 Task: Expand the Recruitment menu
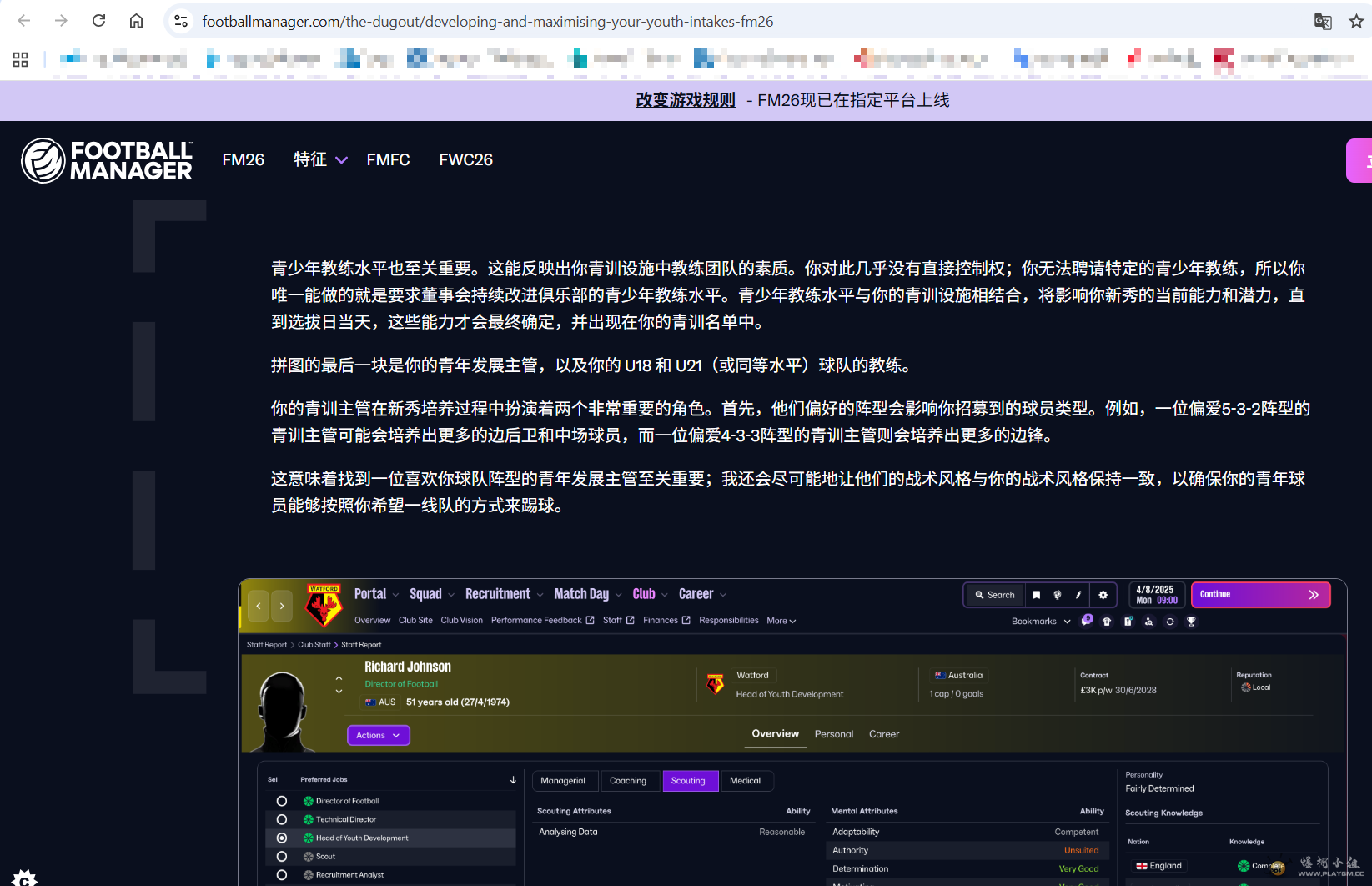tap(504, 594)
